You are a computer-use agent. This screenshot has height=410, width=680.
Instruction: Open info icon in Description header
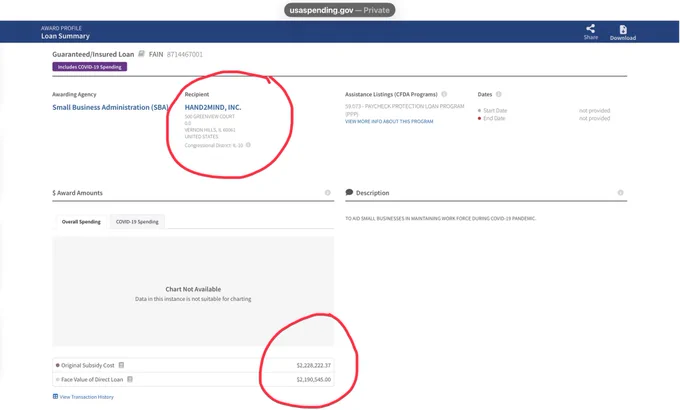[620, 193]
